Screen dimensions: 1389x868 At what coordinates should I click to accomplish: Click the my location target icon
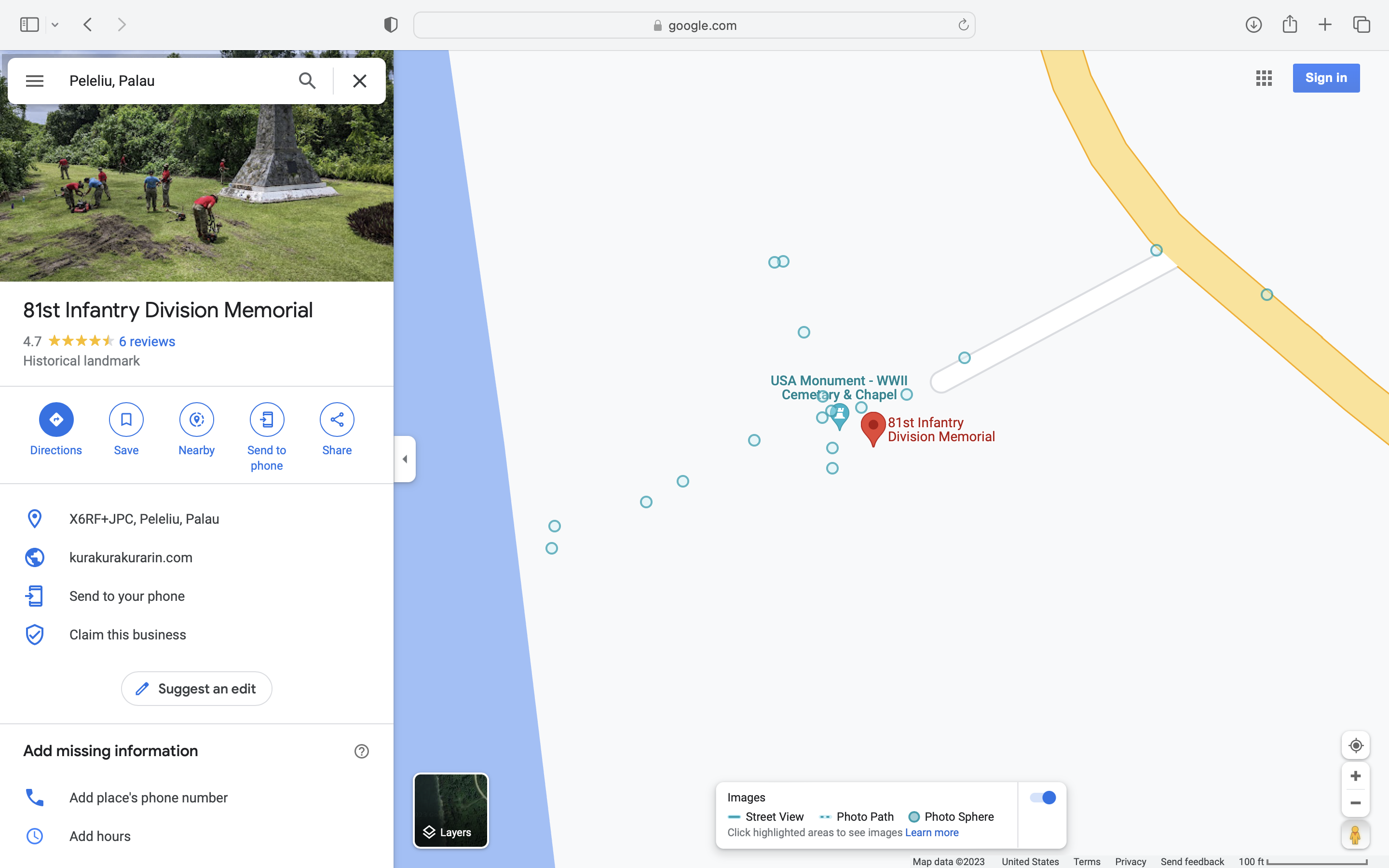coord(1356,746)
